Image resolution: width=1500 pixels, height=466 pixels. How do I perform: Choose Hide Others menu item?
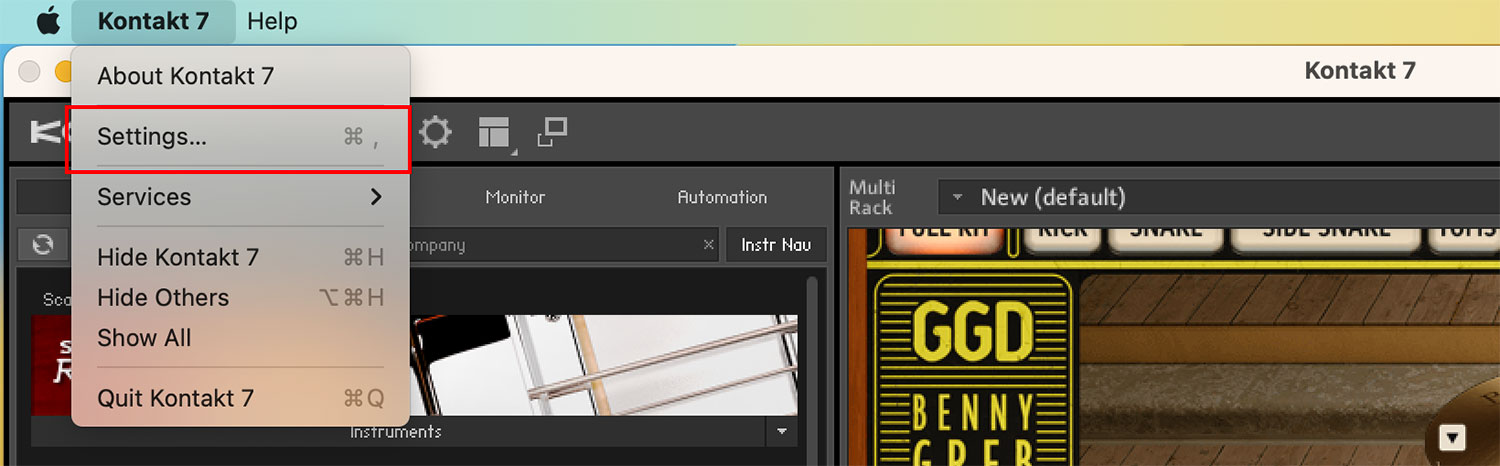pyautogui.click(x=240, y=298)
